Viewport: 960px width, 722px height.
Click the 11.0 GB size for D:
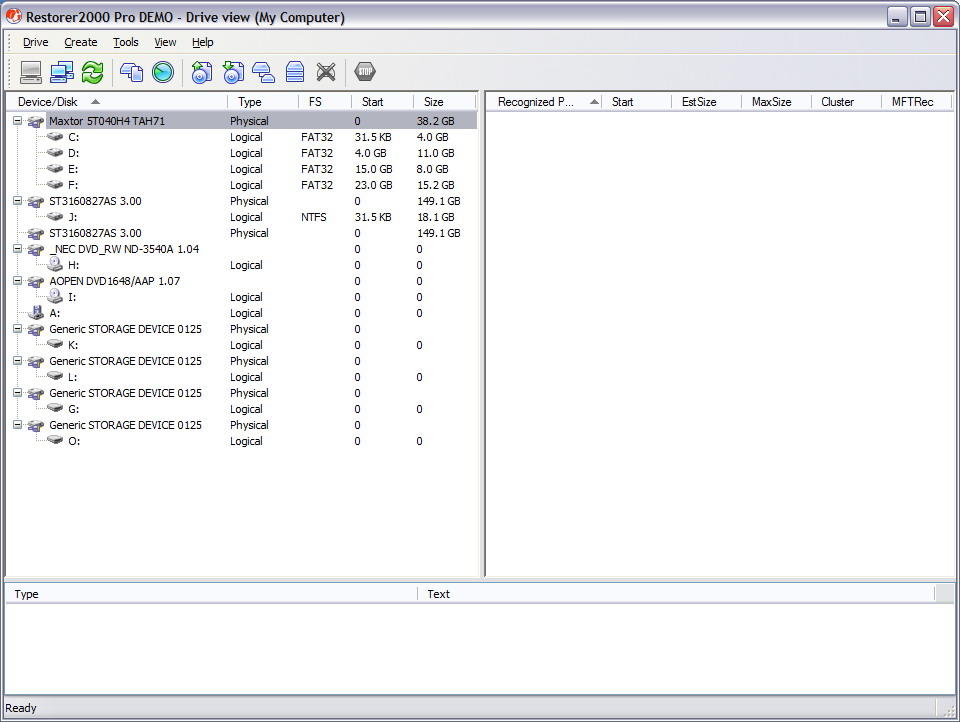point(435,153)
